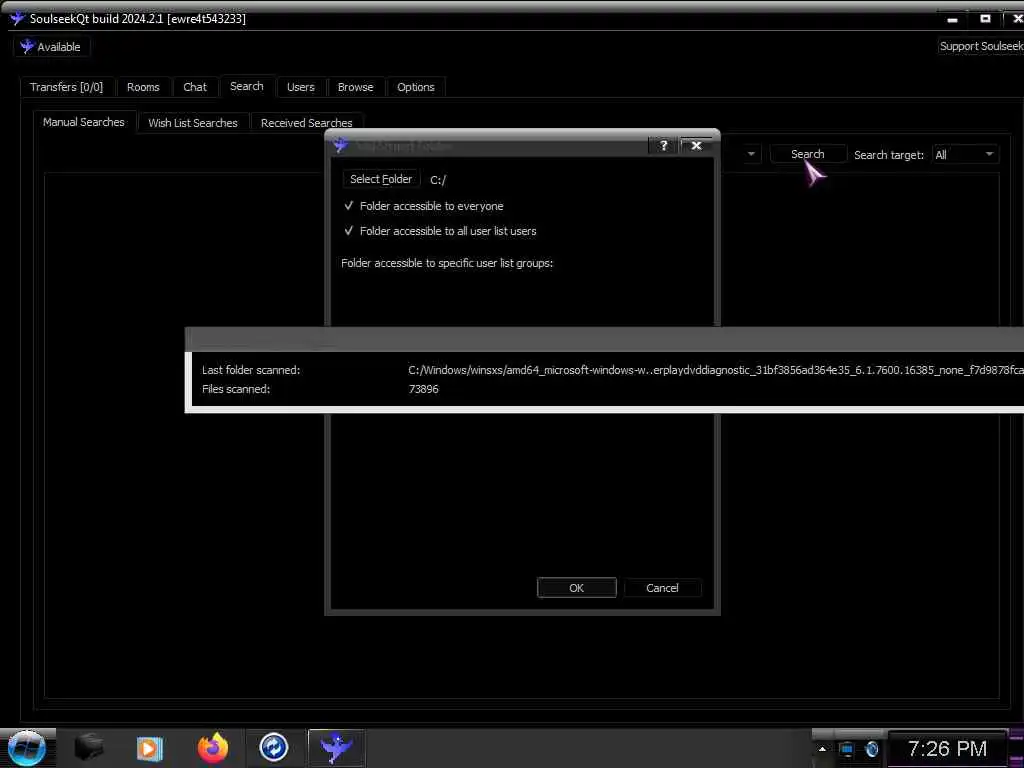Minimize the SoulseekQt window
This screenshot has width=1024, height=768.
952,19
